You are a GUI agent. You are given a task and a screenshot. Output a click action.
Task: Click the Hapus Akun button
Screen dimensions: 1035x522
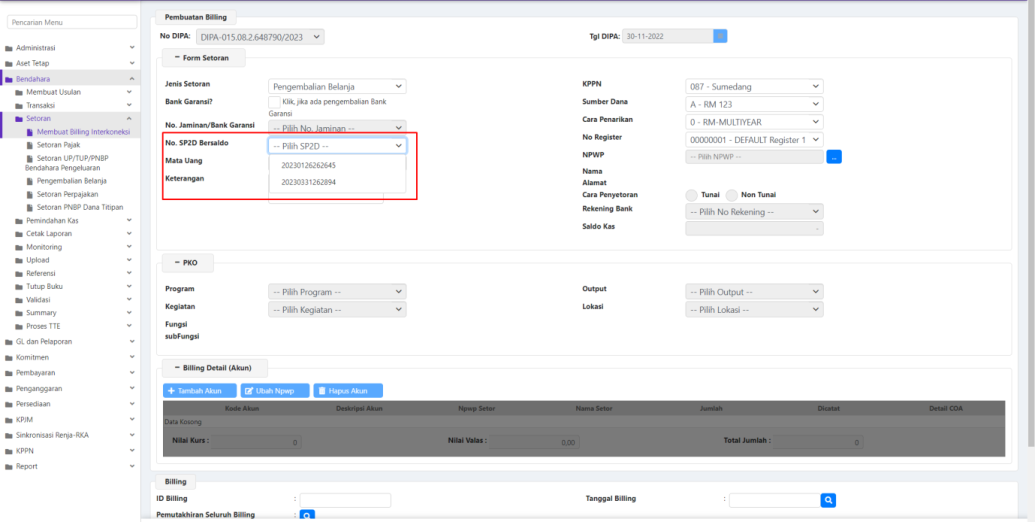pos(348,391)
